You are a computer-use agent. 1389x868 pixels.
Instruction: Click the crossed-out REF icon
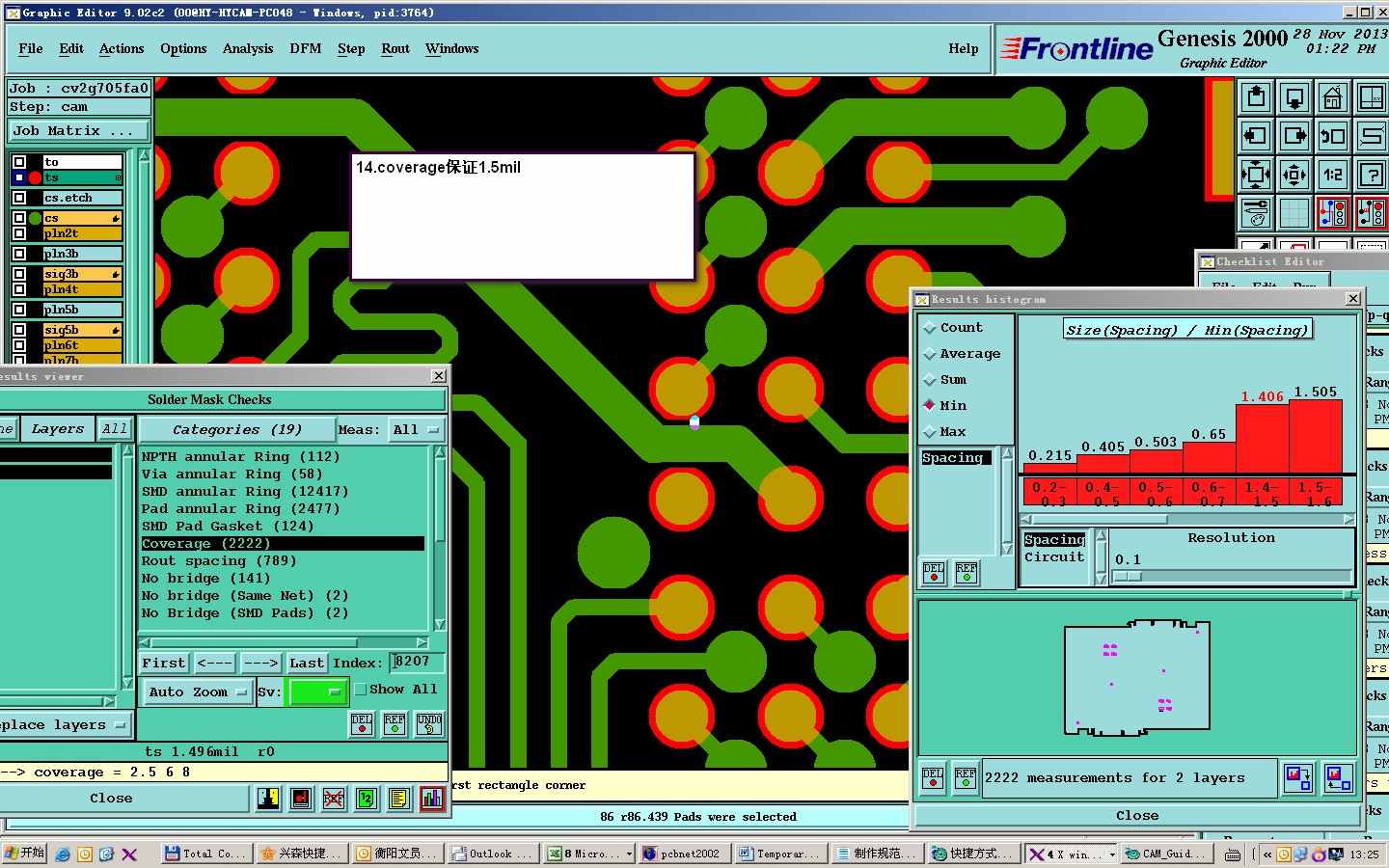[334, 799]
